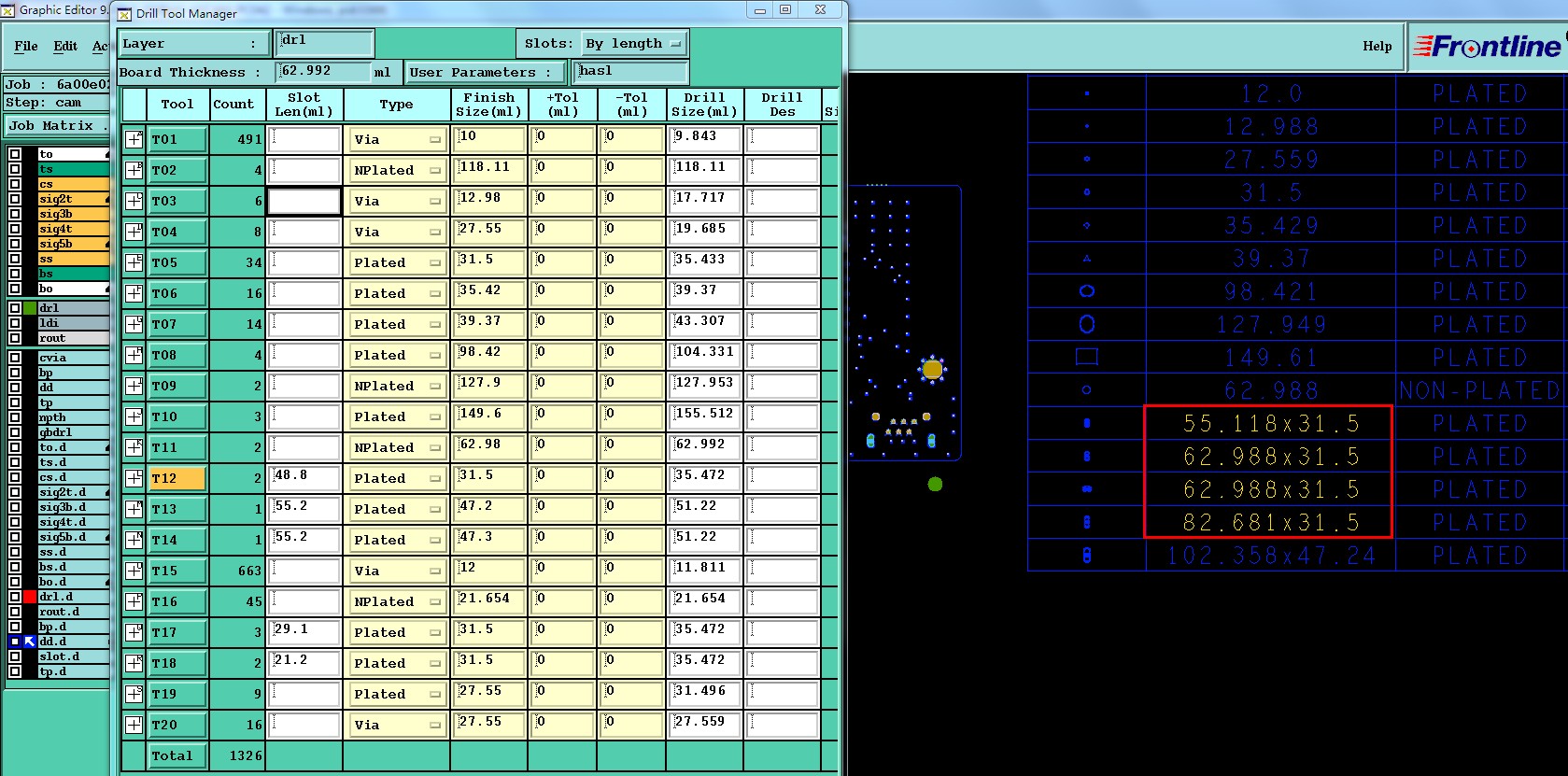The width and height of the screenshot is (1568, 776).
Task: Click the hasl user parameters field
Action: 630,72
